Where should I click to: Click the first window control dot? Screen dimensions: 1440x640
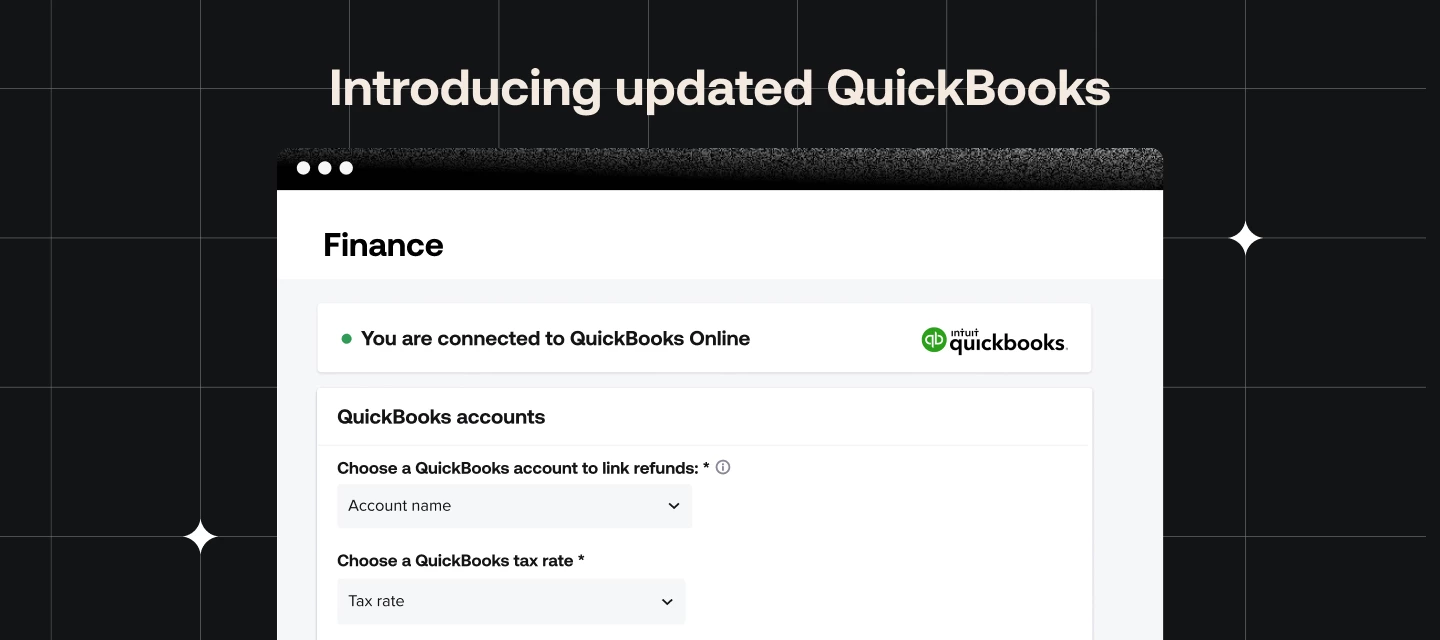(x=304, y=168)
